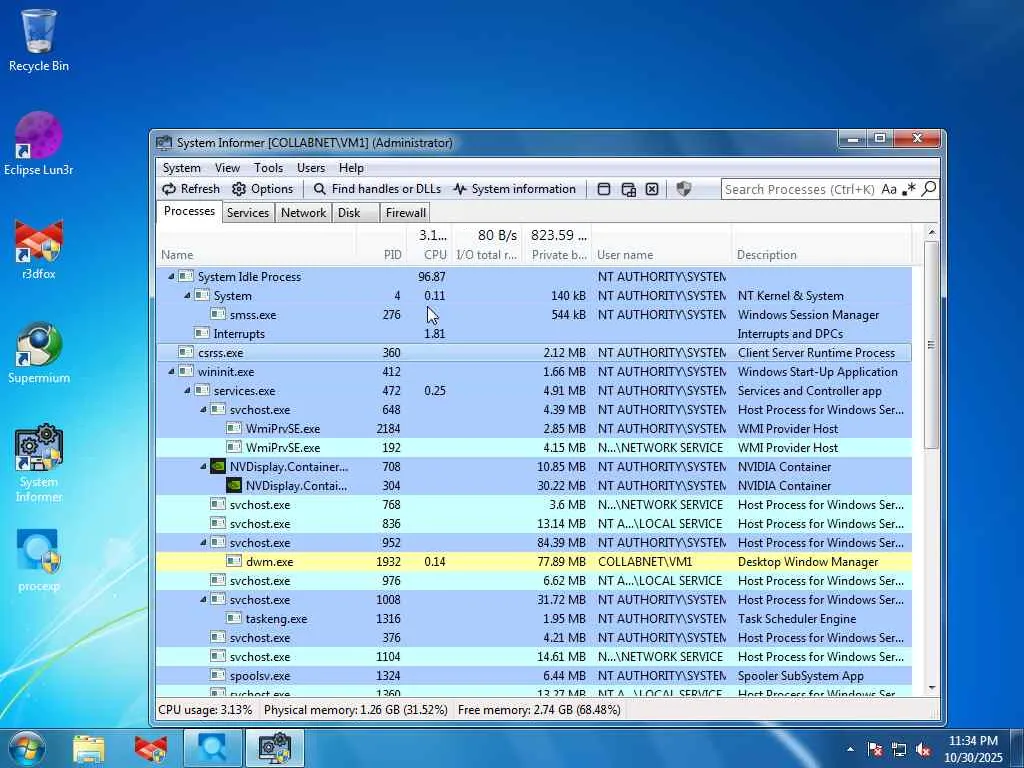Click inside the Search Processes field

pos(799,189)
